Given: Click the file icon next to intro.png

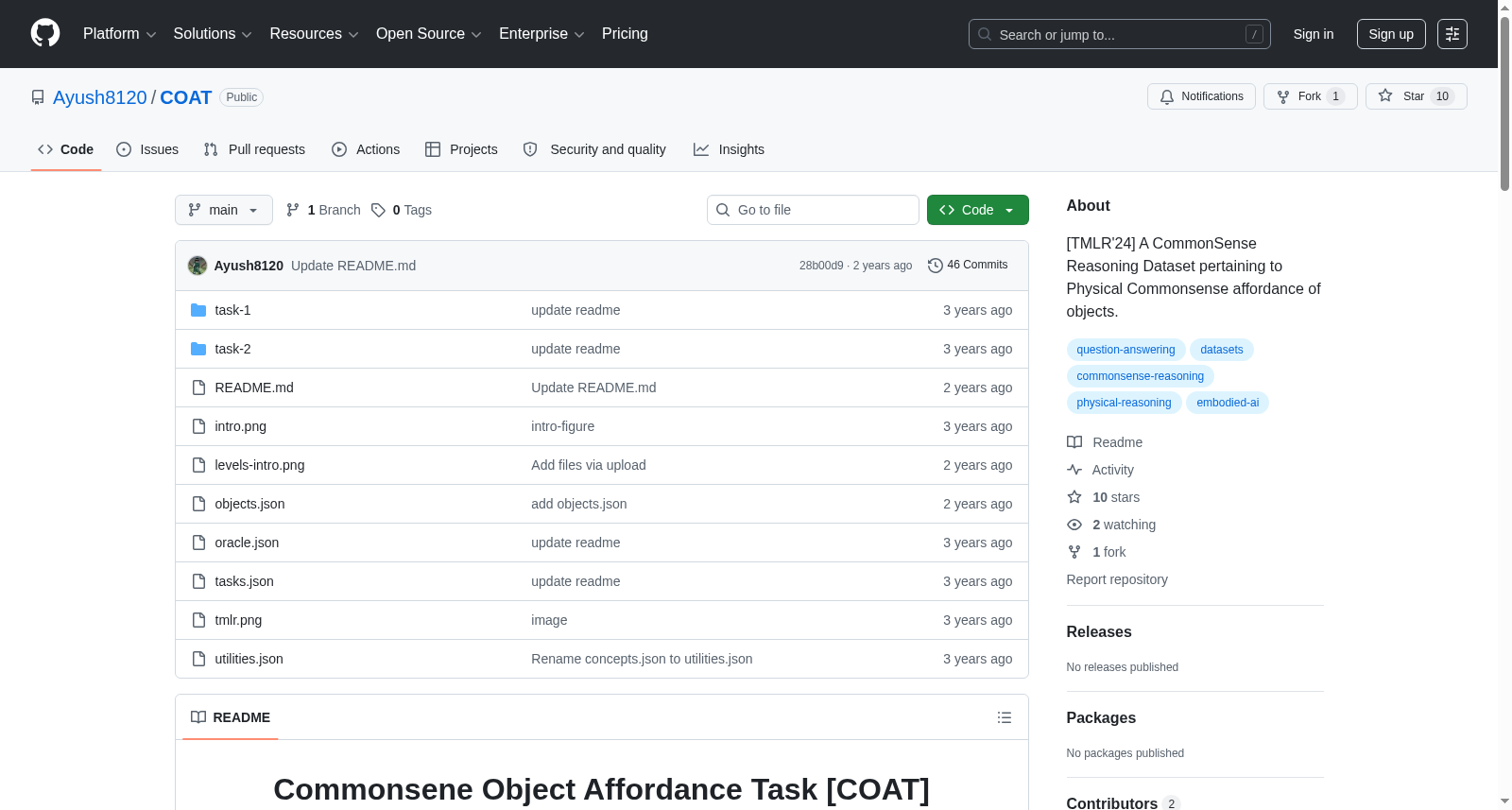Looking at the screenshot, I should pyautogui.click(x=198, y=426).
